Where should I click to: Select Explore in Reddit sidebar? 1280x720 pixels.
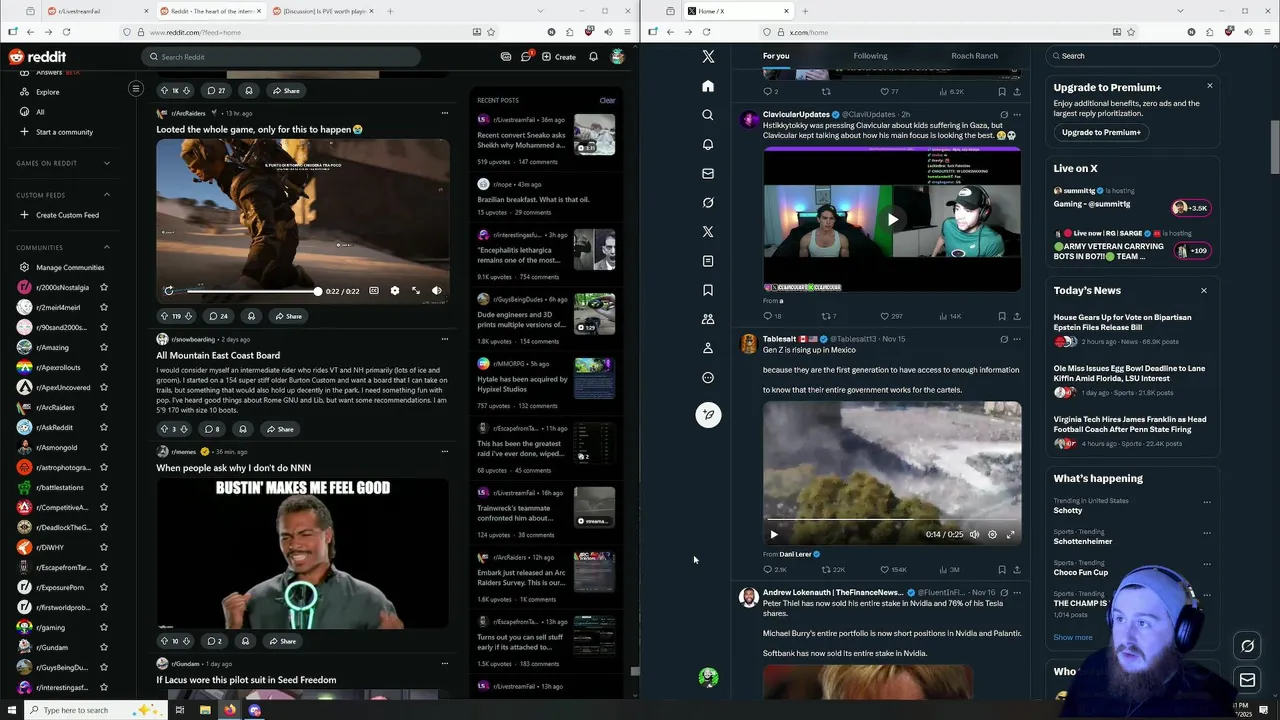(x=47, y=92)
